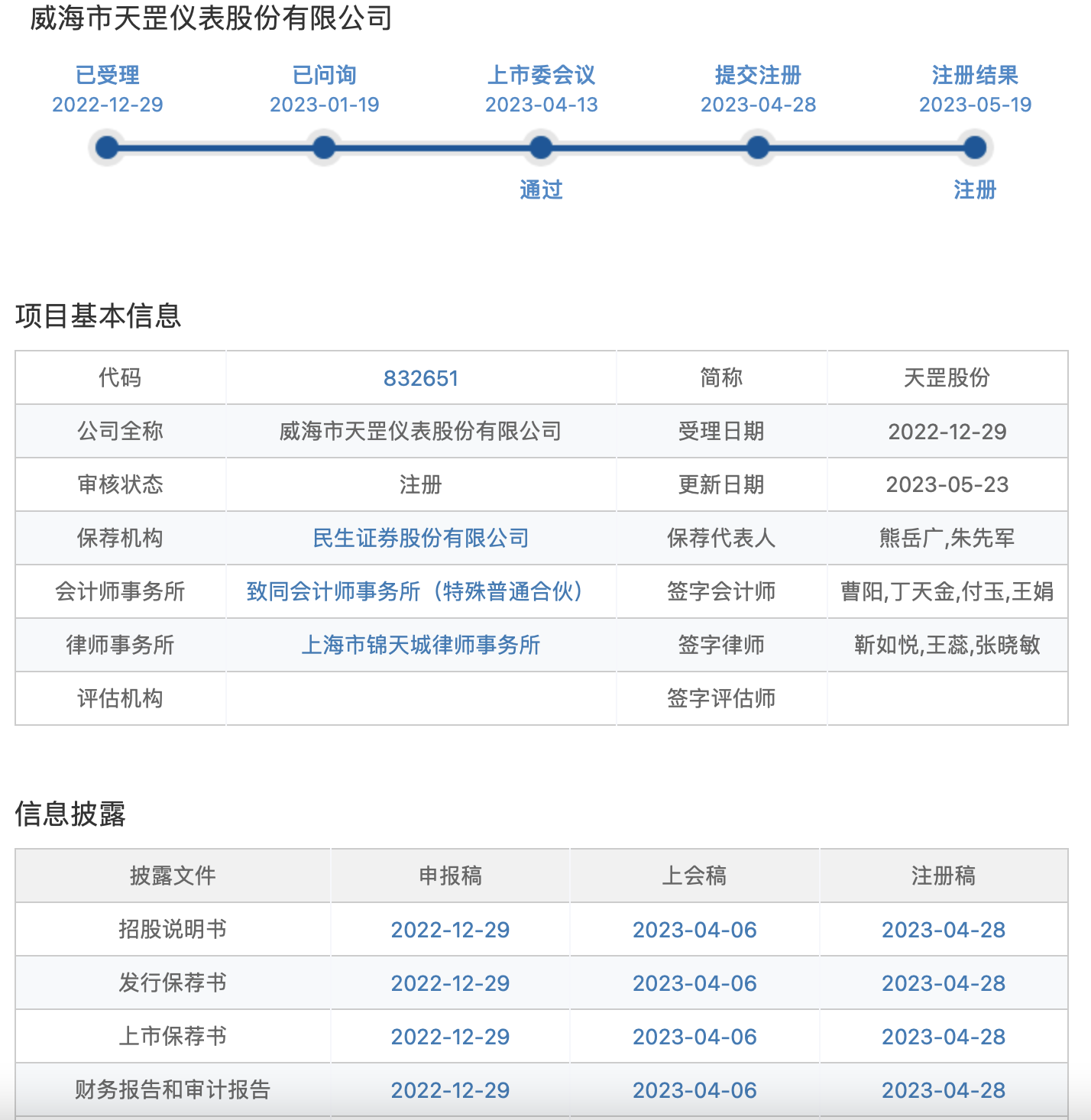Click the 已受理 timeline dot
Image resolution: width=1091 pixels, height=1120 pixels.
(x=108, y=147)
